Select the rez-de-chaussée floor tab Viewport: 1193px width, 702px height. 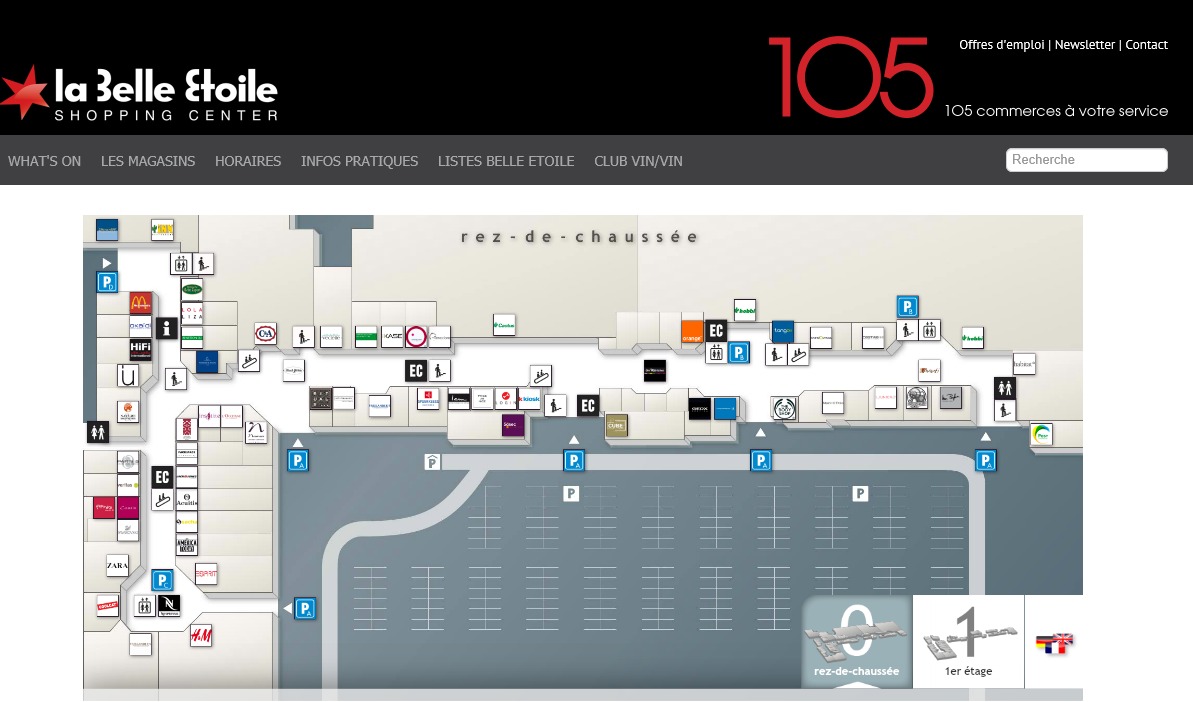point(857,641)
